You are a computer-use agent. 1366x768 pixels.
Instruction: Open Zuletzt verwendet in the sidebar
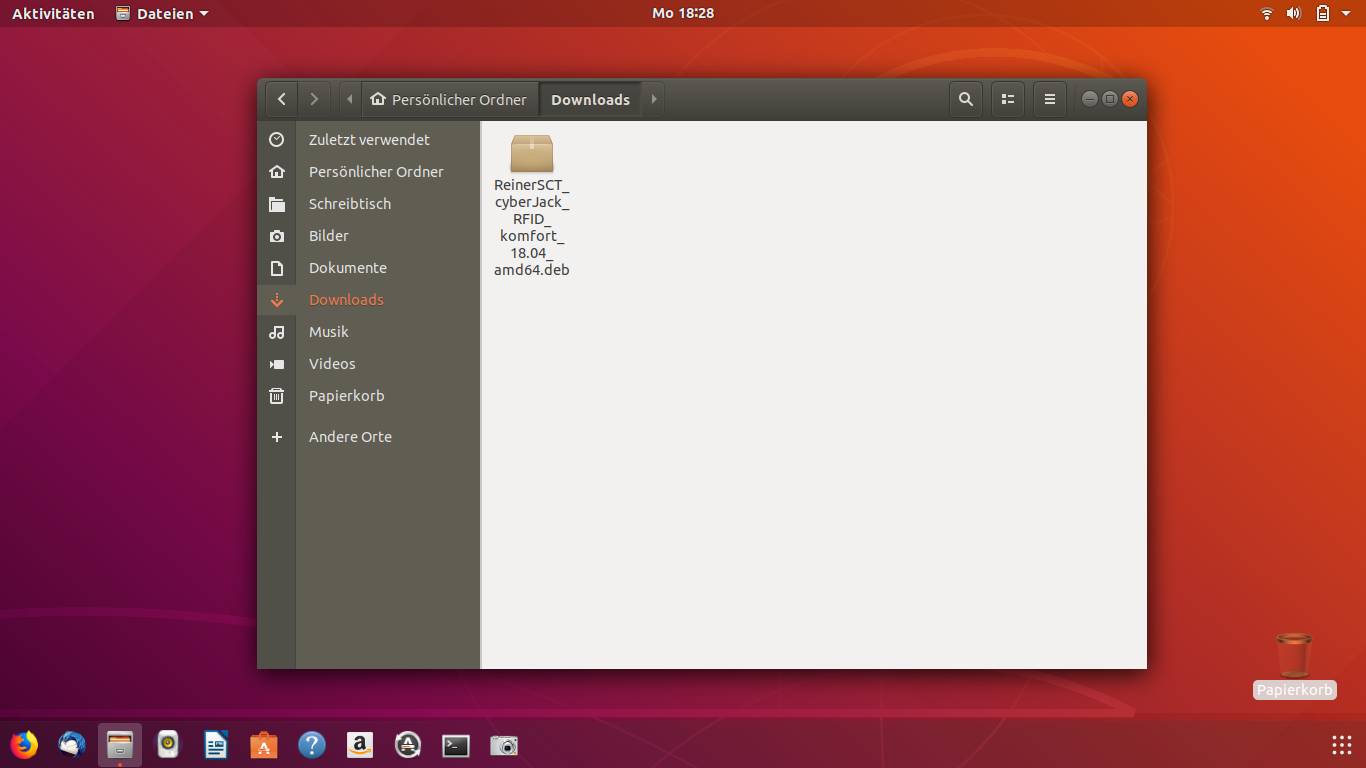tap(368, 140)
